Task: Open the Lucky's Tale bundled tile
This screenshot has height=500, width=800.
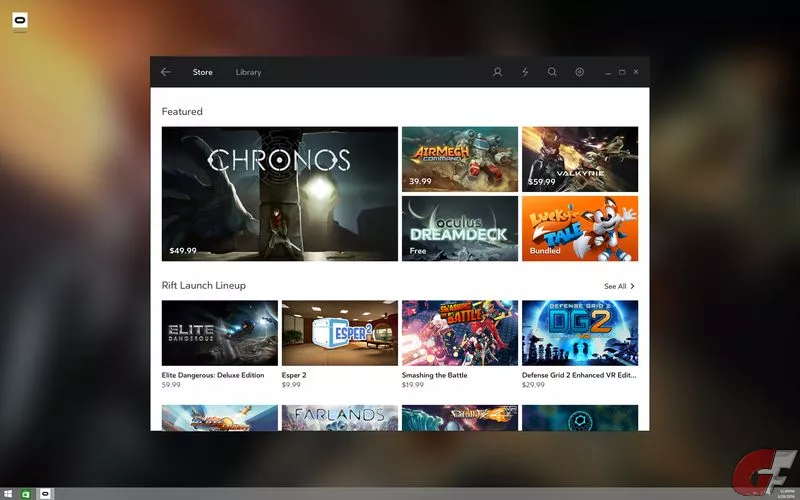Action: [579, 228]
